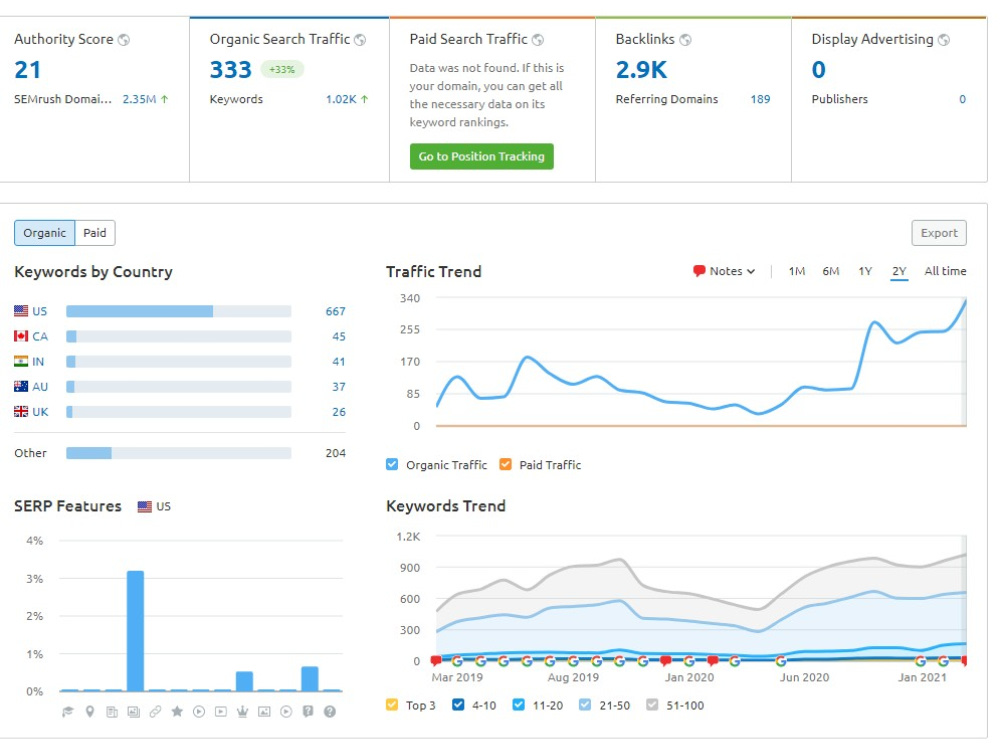
Task: Uncheck the Organic Traffic checkbox
Action: (392, 464)
